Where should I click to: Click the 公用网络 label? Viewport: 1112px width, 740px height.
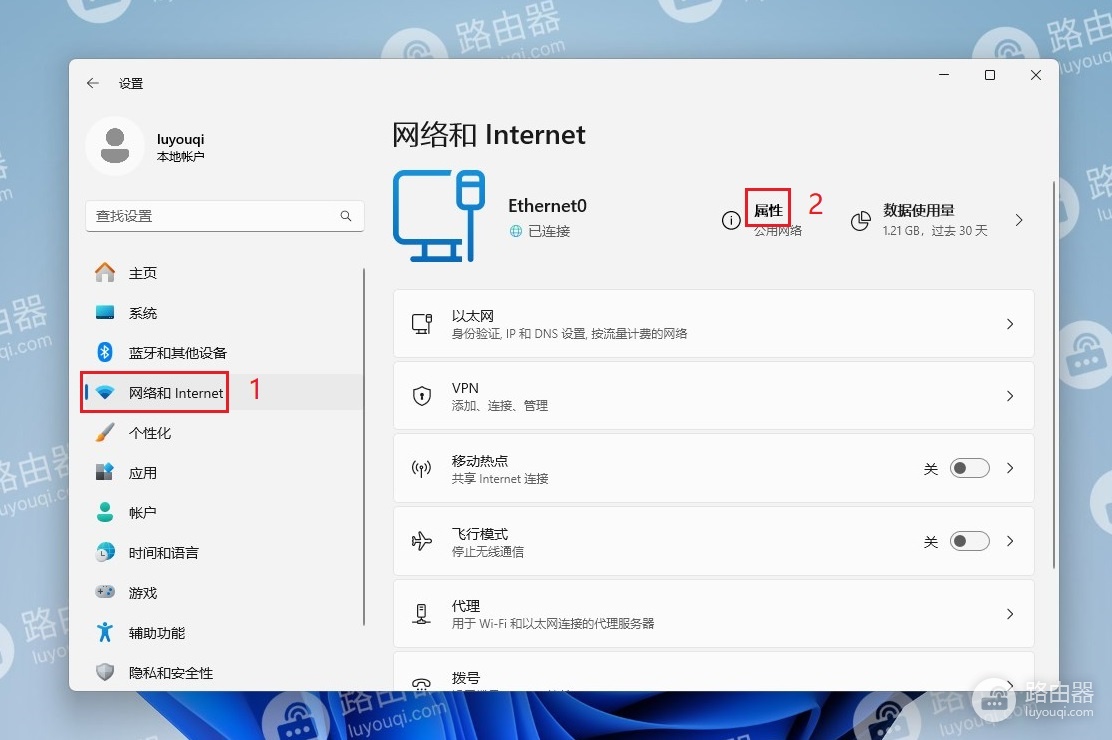tap(778, 231)
